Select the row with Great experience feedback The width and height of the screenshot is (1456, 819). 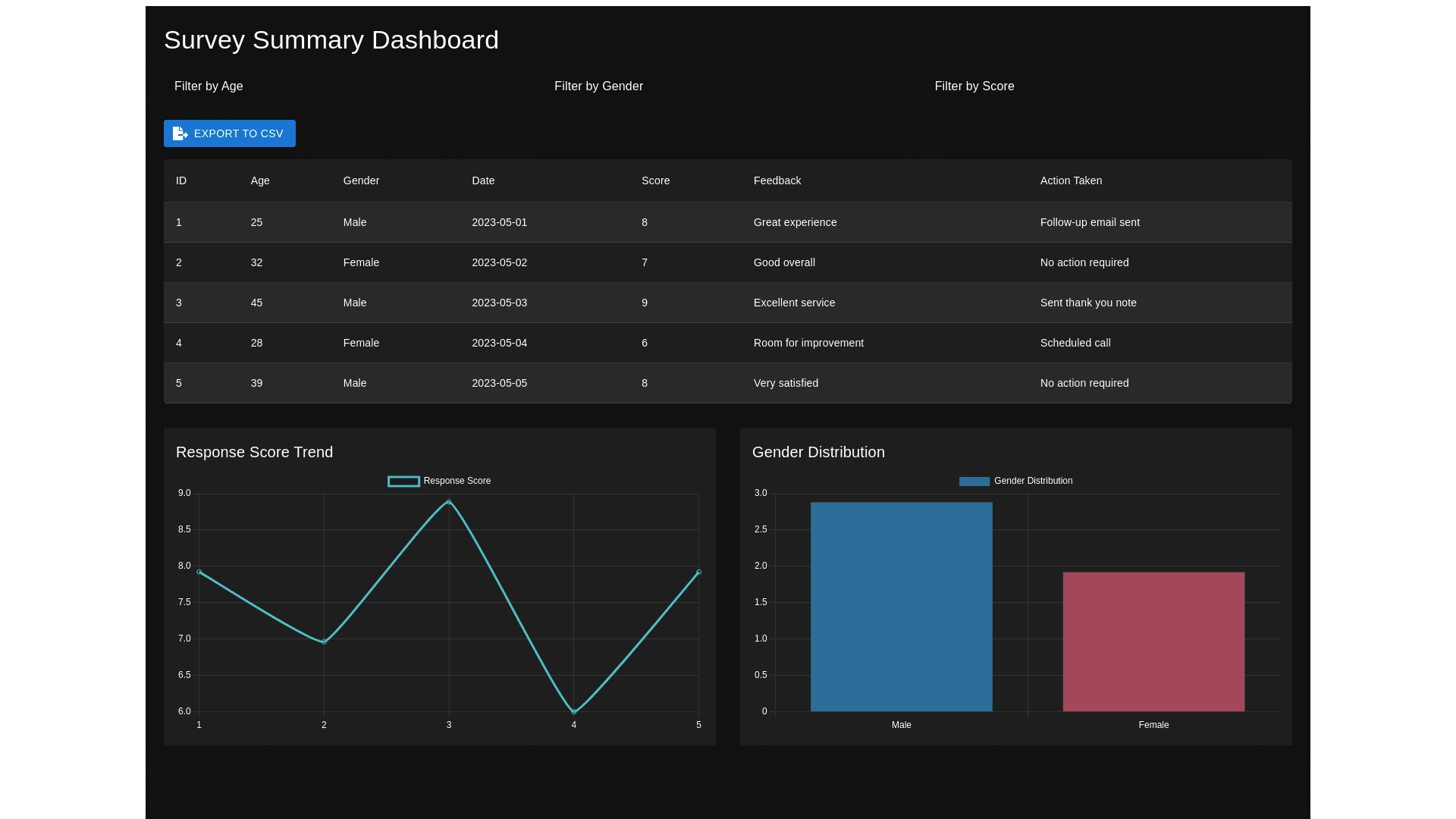(795, 222)
